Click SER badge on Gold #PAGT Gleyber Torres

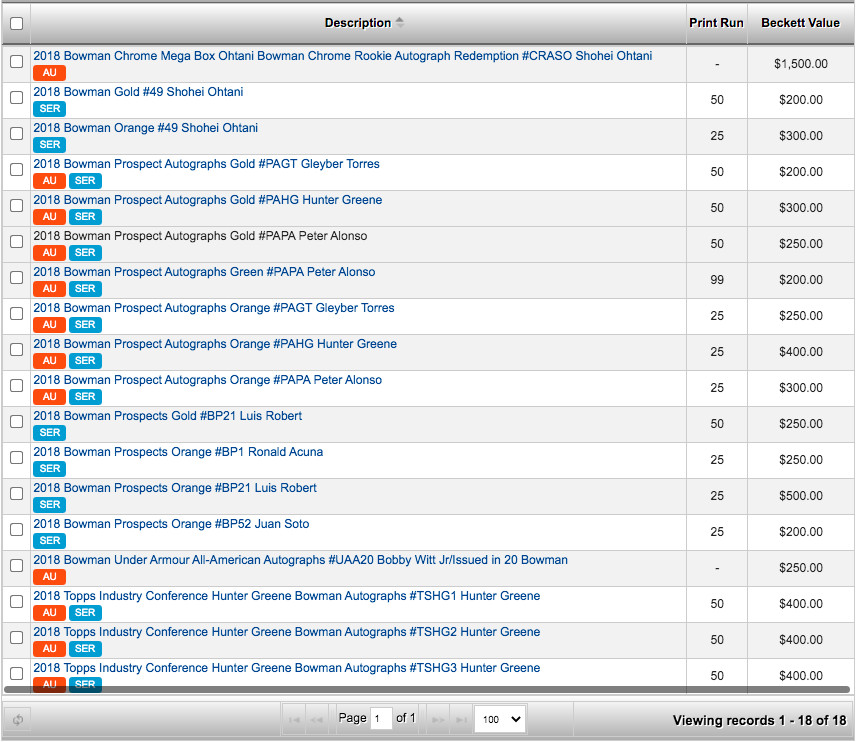[x=85, y=181]
